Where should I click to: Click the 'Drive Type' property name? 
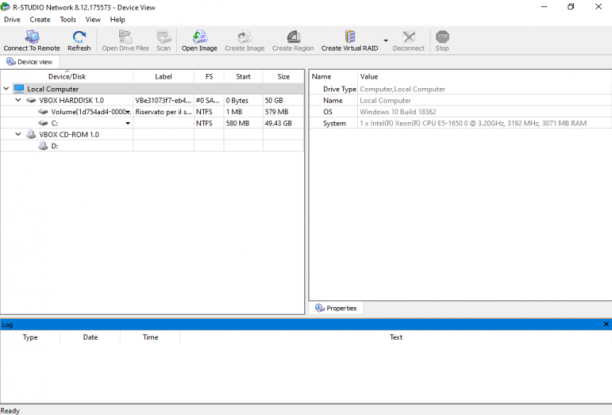340,89
